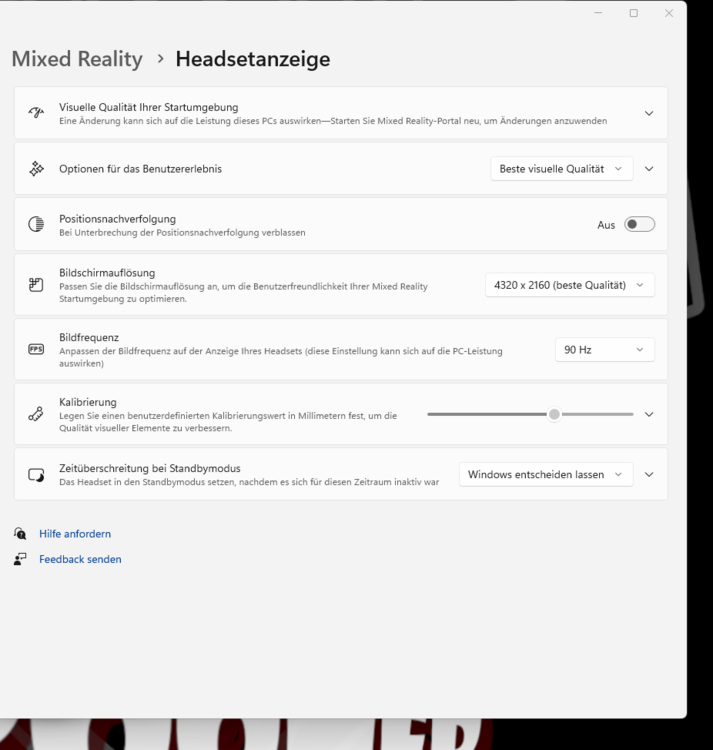Click the FPS Bildfrequenz icon
The height and width of the screenshot is (750, 713).
(36, 349)
